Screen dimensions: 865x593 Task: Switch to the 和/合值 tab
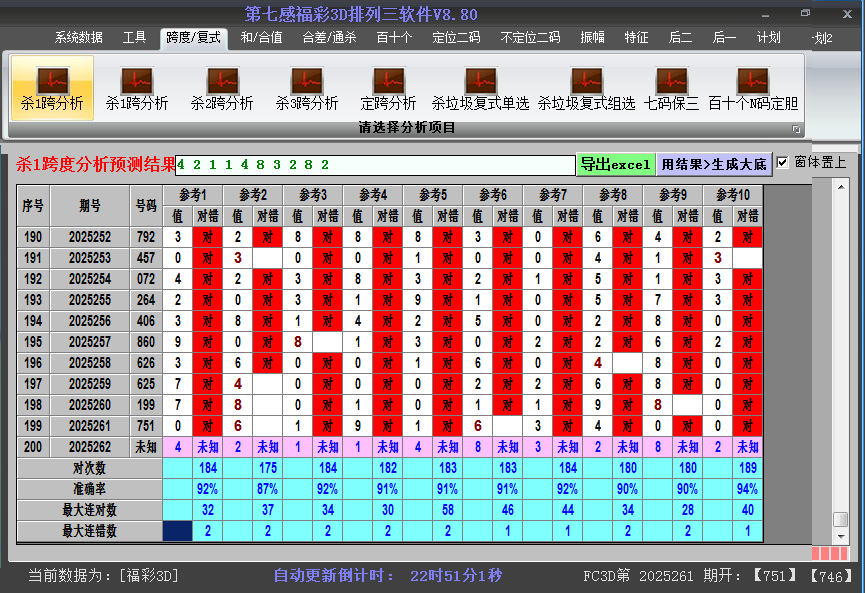pyautogui.click(x=260, y=38)
